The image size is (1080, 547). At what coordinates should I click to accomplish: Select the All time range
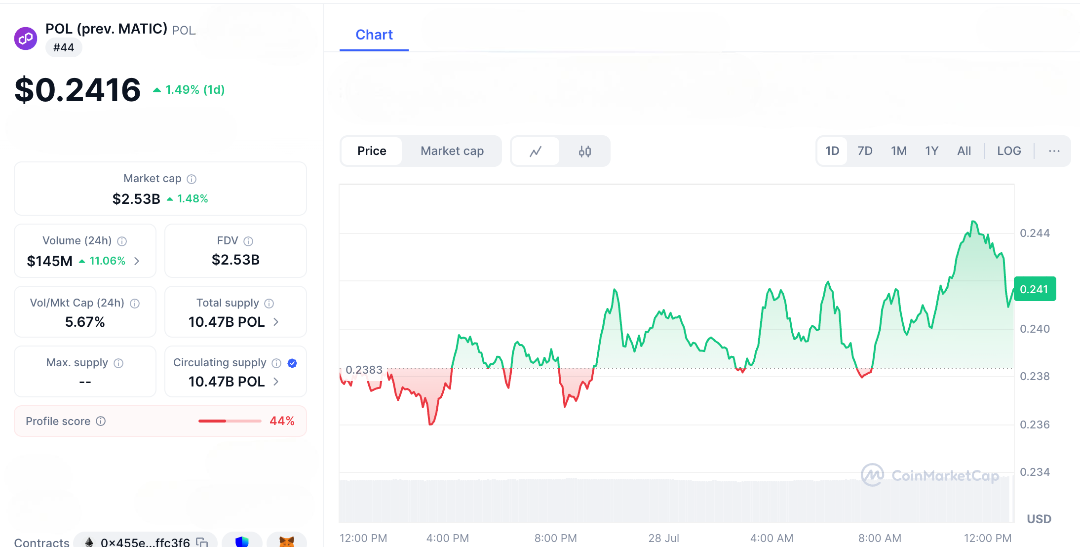(x=964, y=151)
